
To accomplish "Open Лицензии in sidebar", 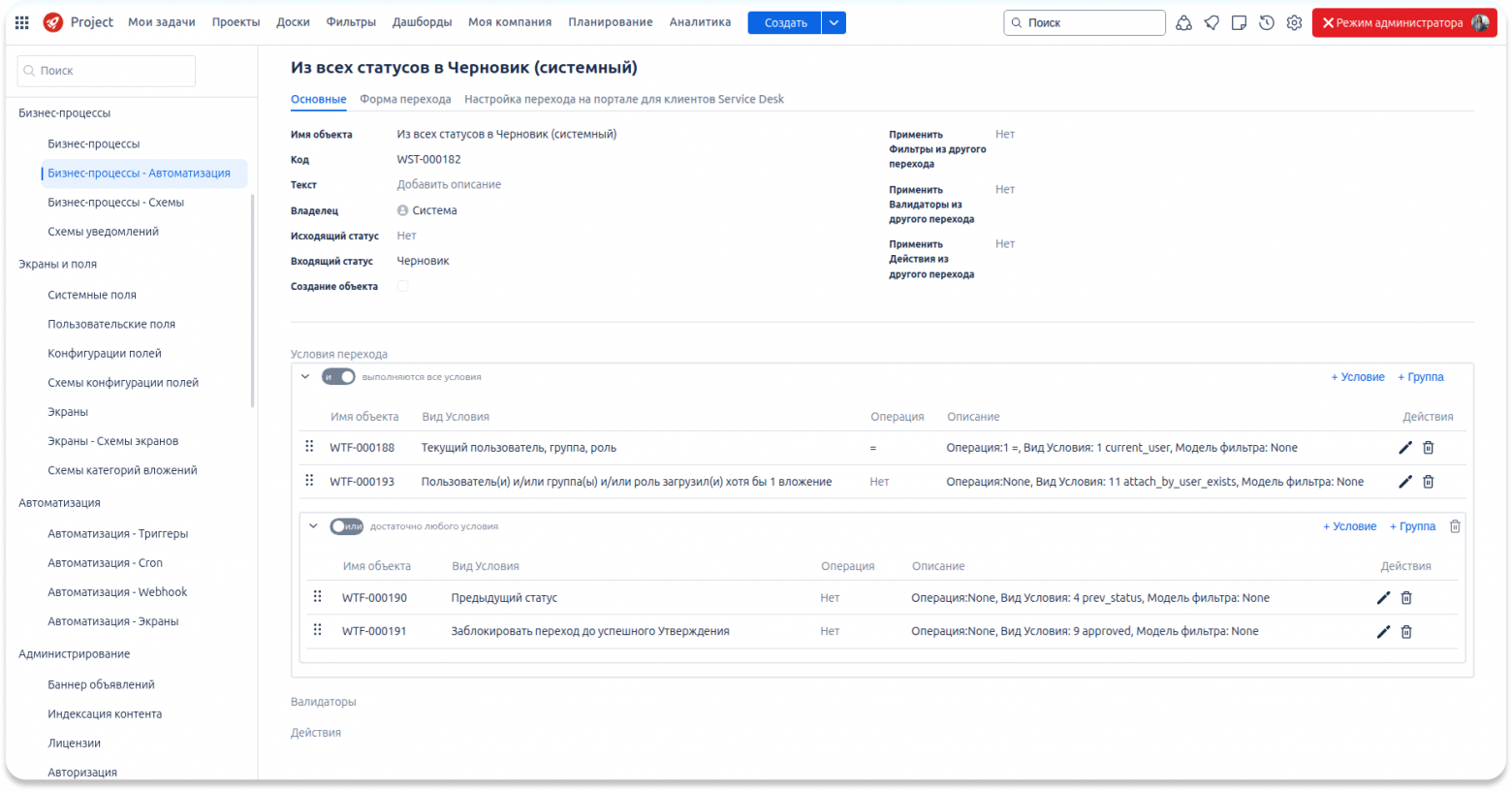I will (75, 744).
